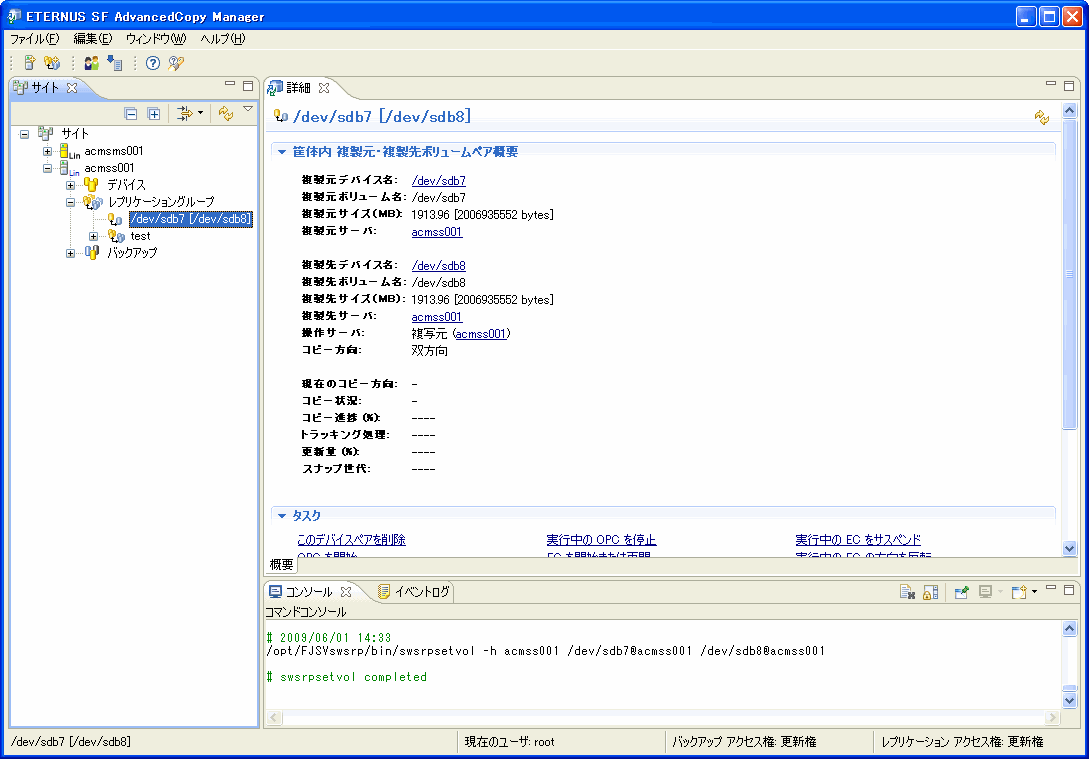This screenshot has width=1089, height=759.
Task: Expand the acmsms001 server node
Action: tap(47, 151)
